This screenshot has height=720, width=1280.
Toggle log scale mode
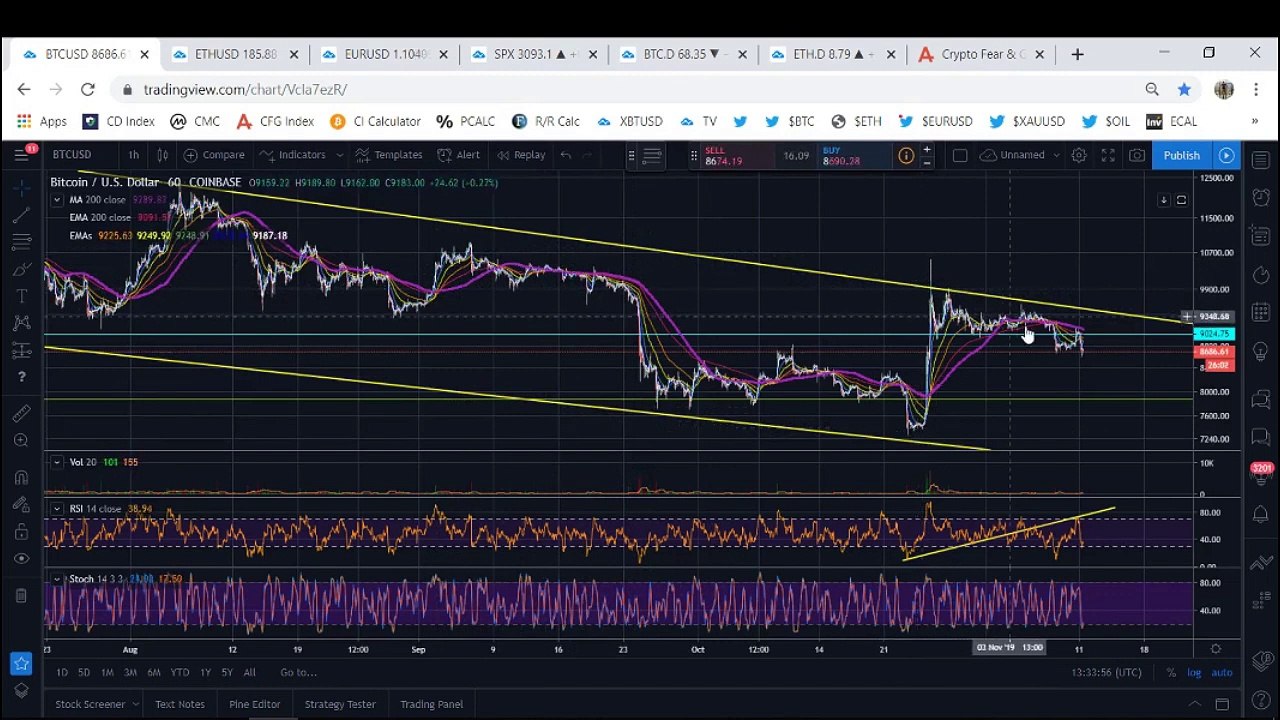[x=1194, y=672]
